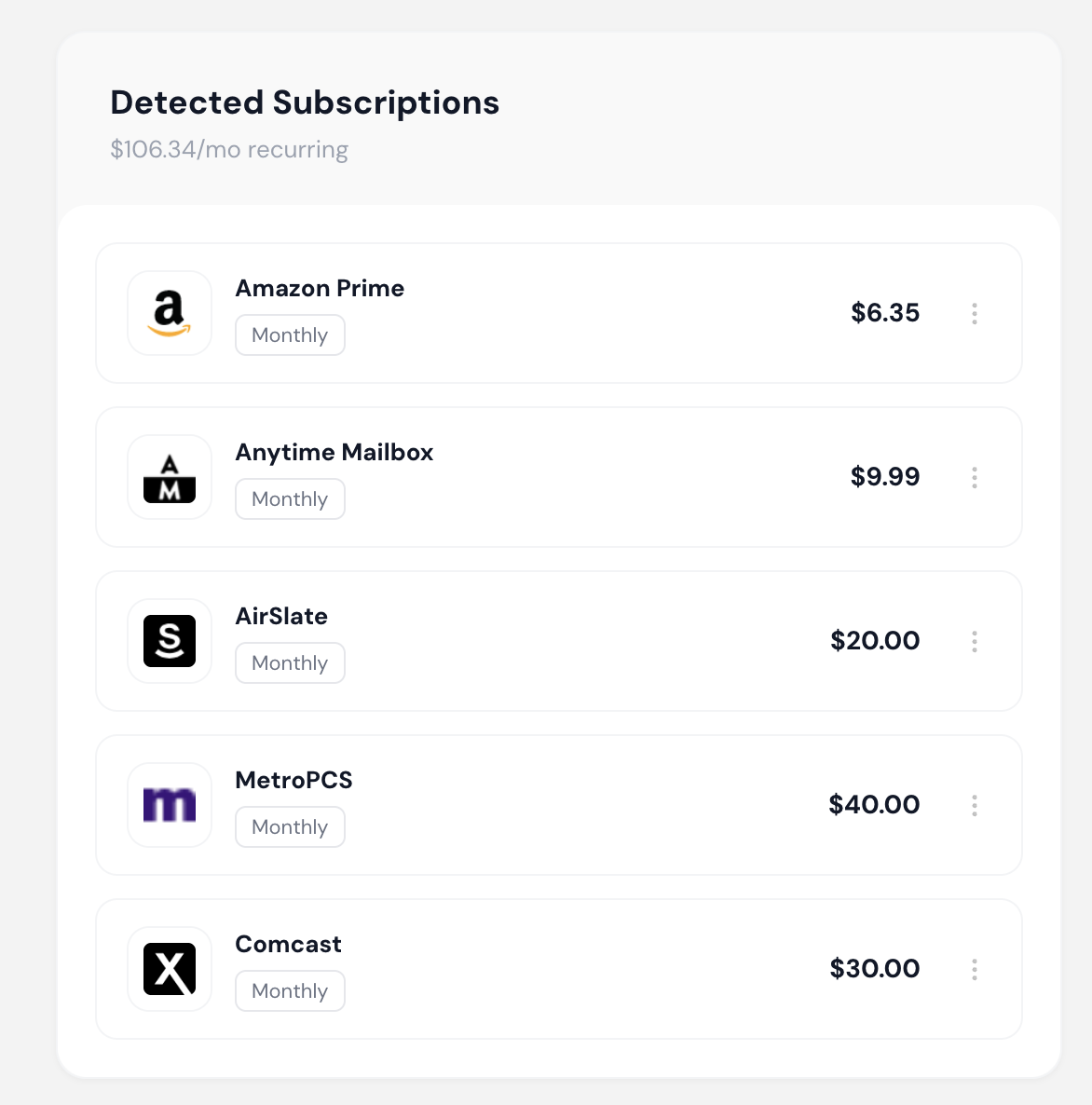Click the $20.00 AirSlate amount

(875, 641)
